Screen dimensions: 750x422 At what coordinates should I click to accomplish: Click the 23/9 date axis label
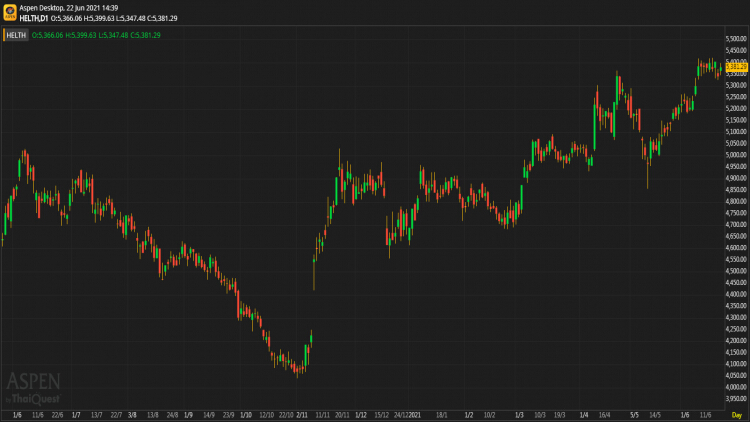[x=229, y=415]
